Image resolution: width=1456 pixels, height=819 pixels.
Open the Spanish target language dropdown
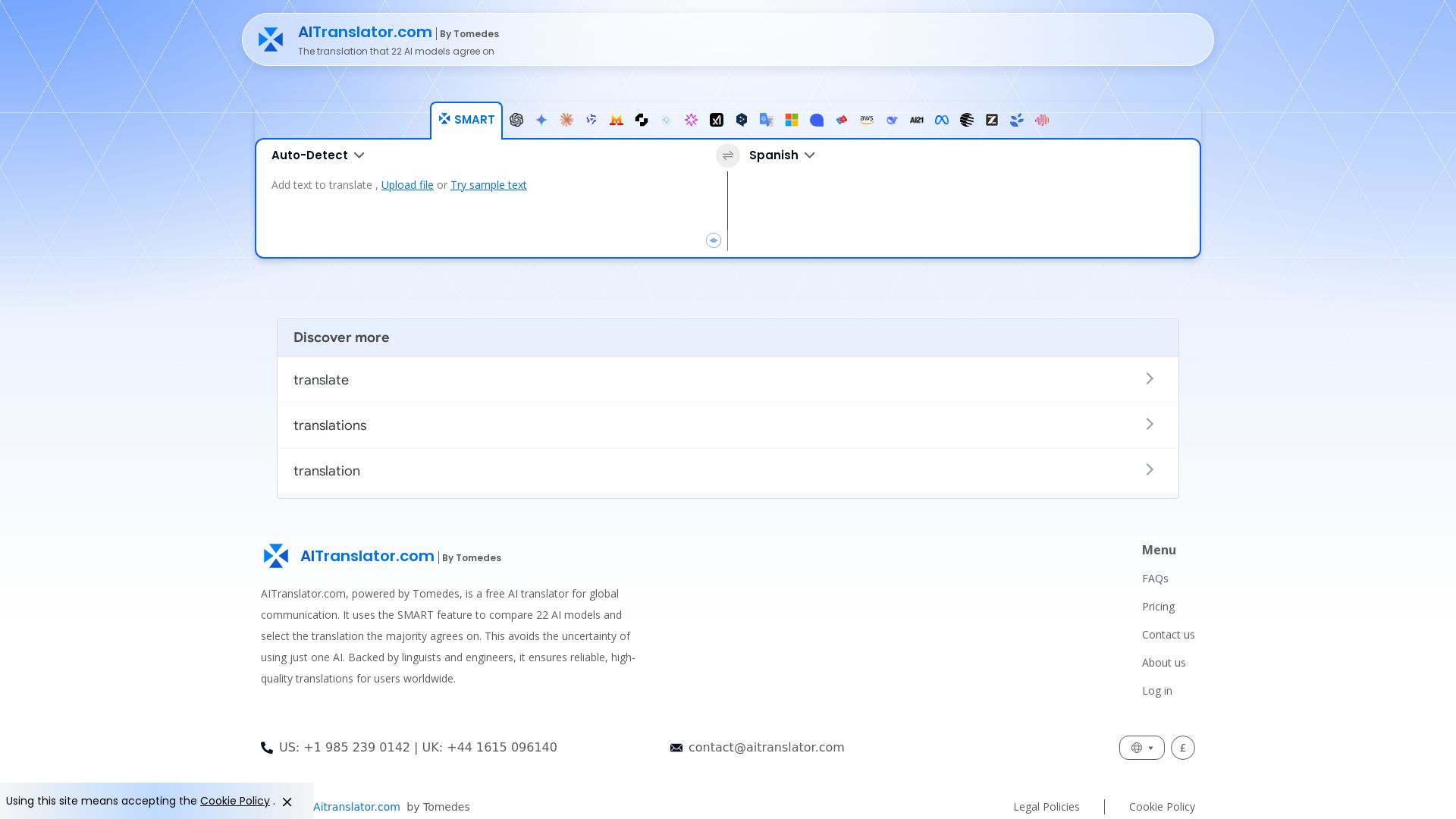(x=782, y=155)
